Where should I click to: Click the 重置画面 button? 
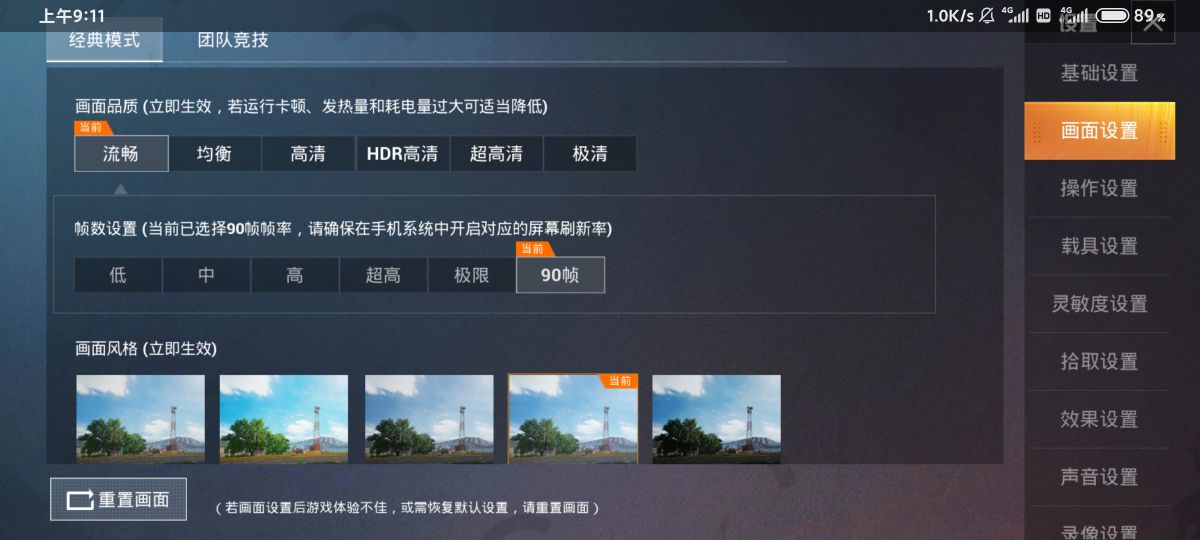[x=118, y=500]
